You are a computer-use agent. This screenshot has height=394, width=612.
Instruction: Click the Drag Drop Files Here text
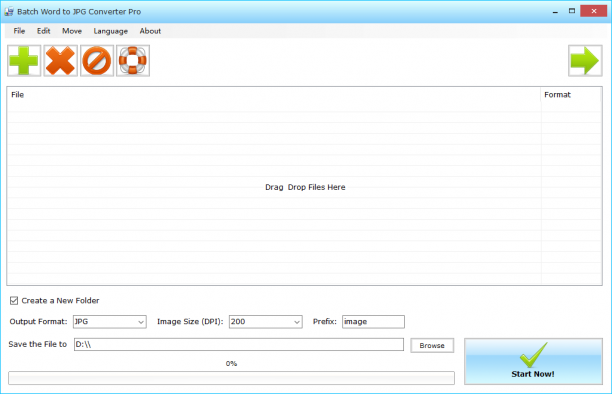(x=305, y=187)
